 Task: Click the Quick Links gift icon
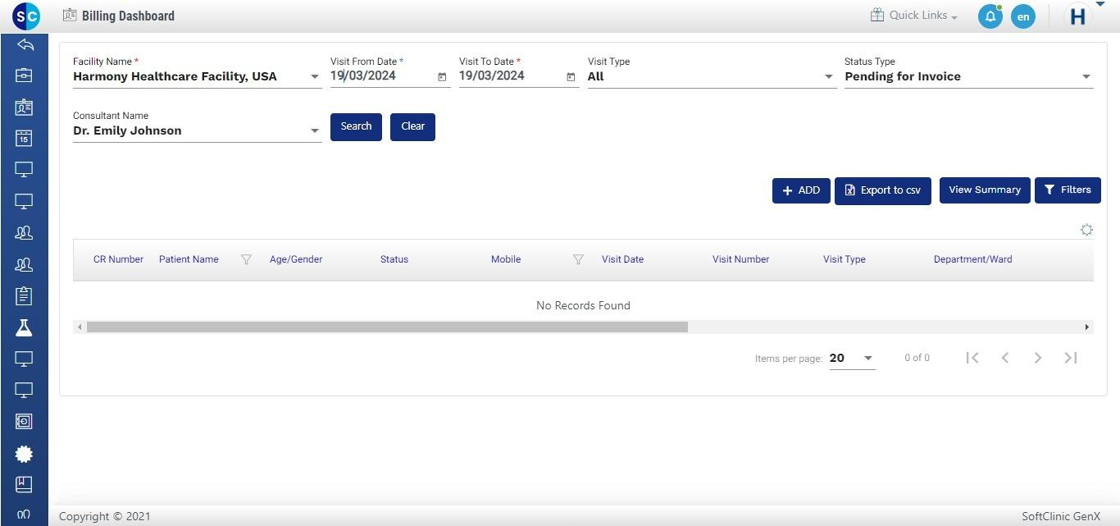point(877,15)
